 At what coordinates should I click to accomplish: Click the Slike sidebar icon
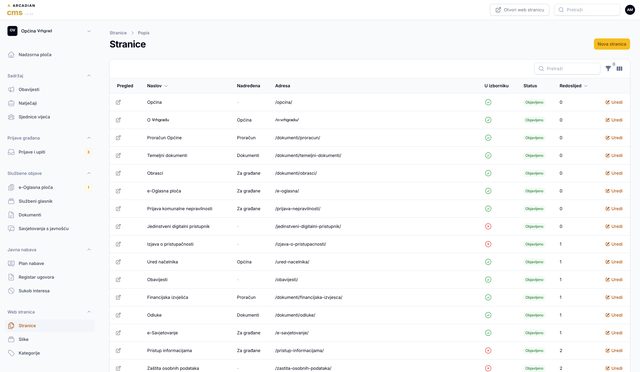(11, 339)
